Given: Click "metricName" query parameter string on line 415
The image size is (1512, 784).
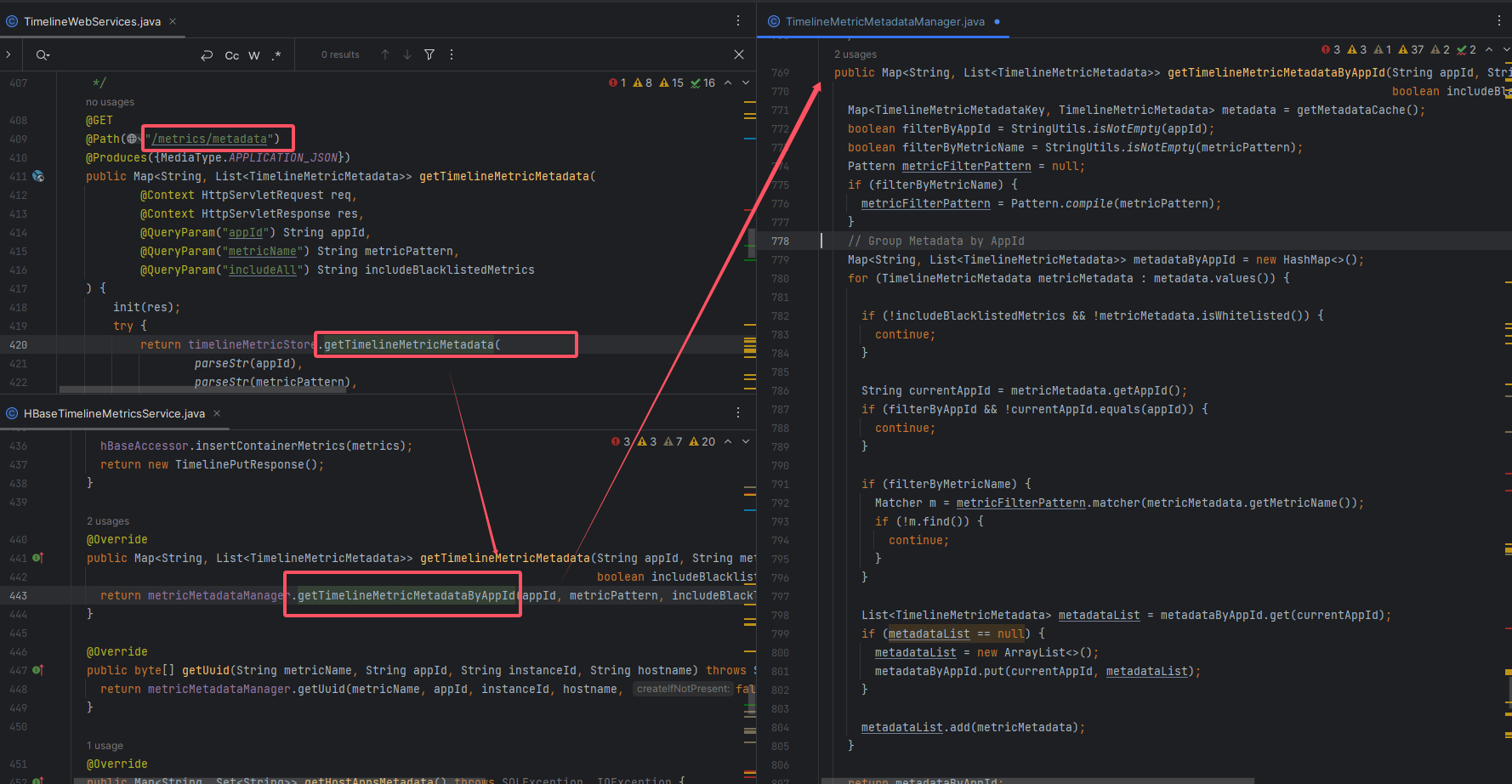Looking at the screenshot, I should [263, 251].
